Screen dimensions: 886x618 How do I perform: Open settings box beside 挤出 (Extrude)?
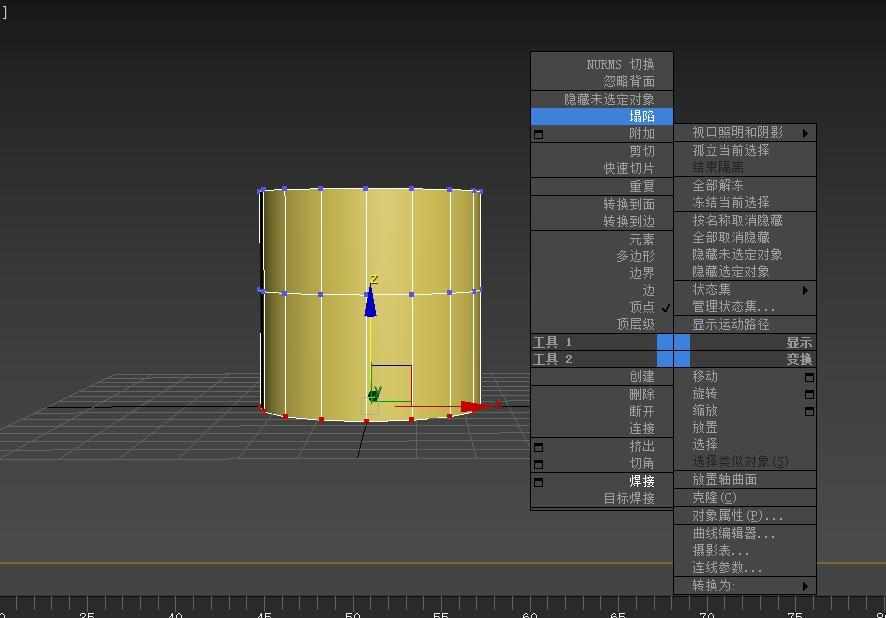coord(538,447)
